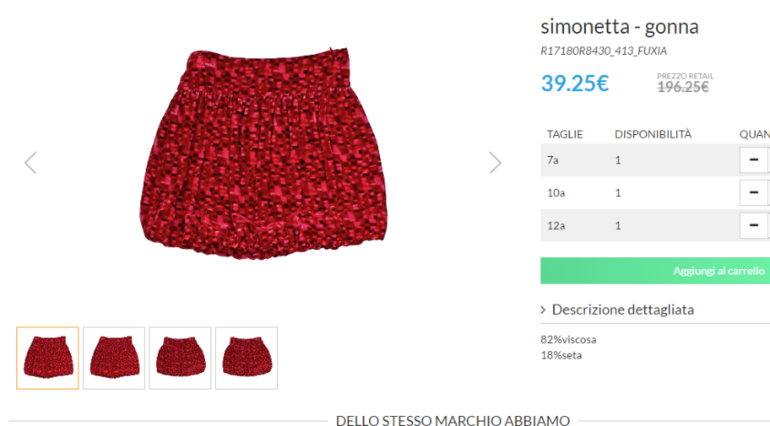This screenshot has height=426, width=770.
Task: Decrease quantity for size 7a
Action: 754,160
